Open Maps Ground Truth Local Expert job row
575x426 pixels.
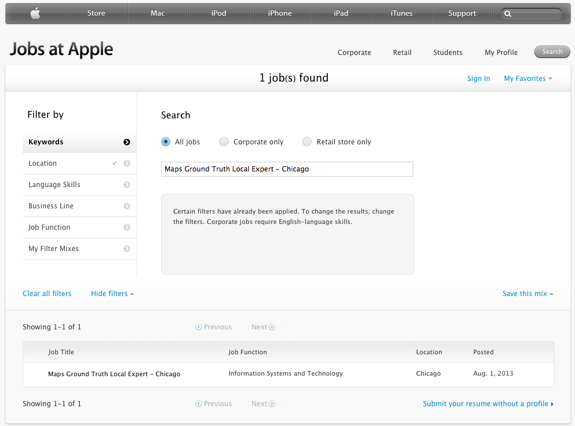[x=289, y=374]
